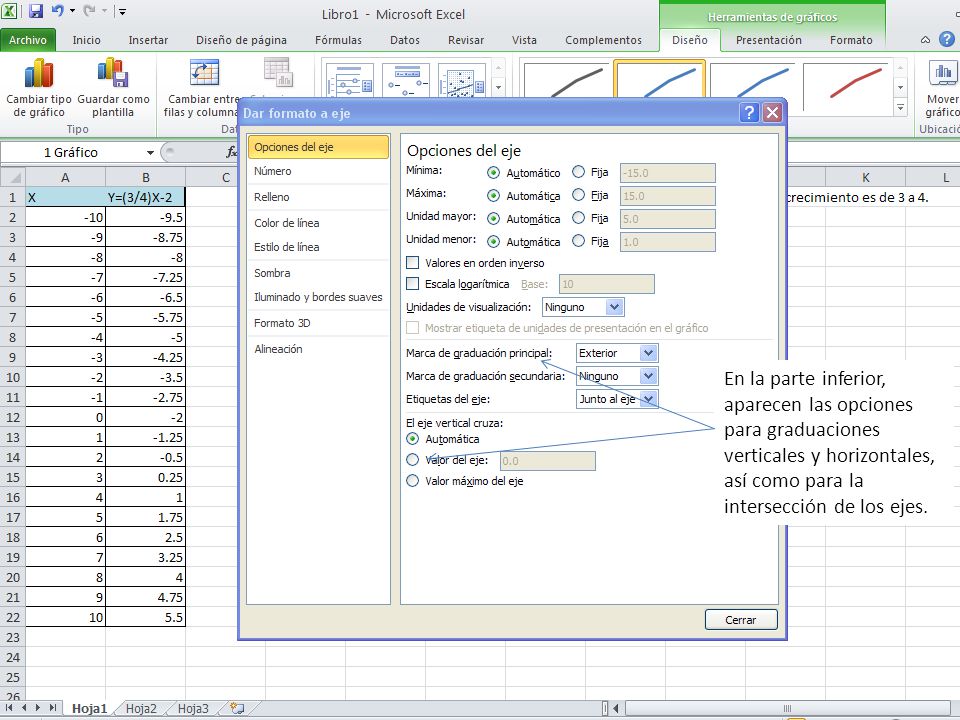Select Fija for Mínima
This screenshot has width=960, height=720.
click(579, 172)
